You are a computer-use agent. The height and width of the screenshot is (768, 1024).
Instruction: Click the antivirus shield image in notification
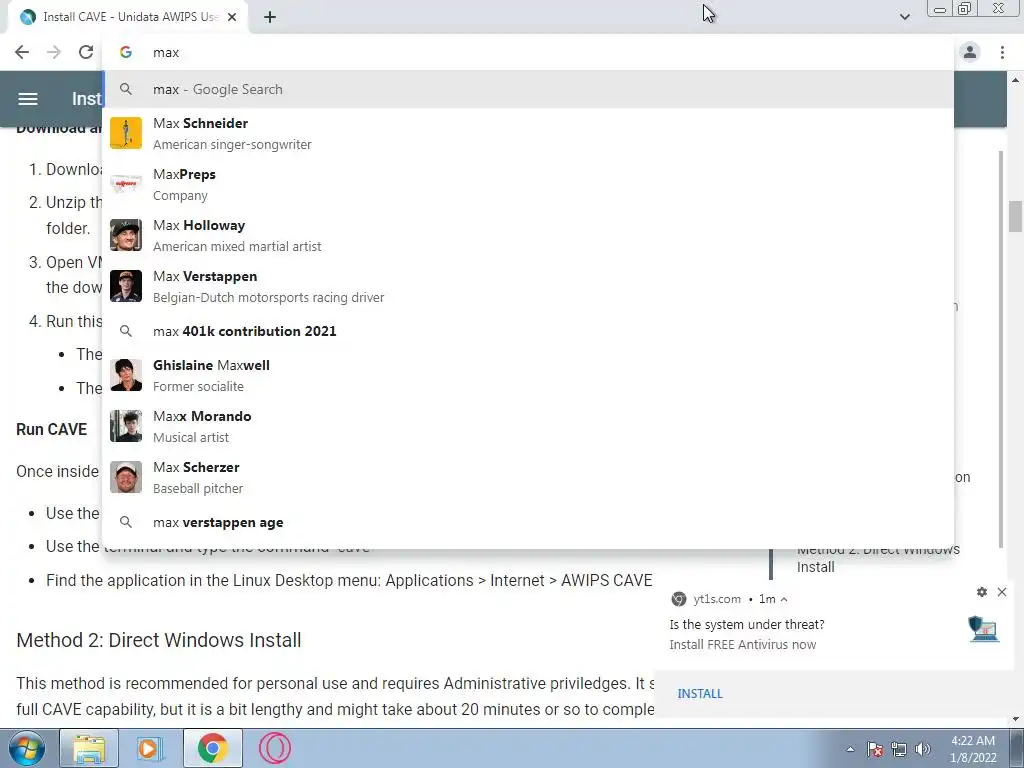pos(984,628)
